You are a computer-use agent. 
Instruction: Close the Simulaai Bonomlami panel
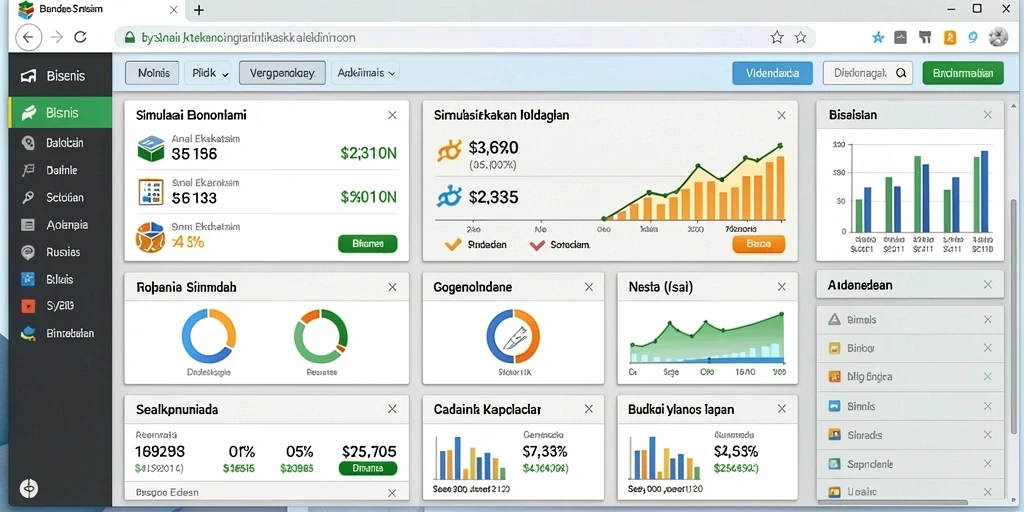392,115
